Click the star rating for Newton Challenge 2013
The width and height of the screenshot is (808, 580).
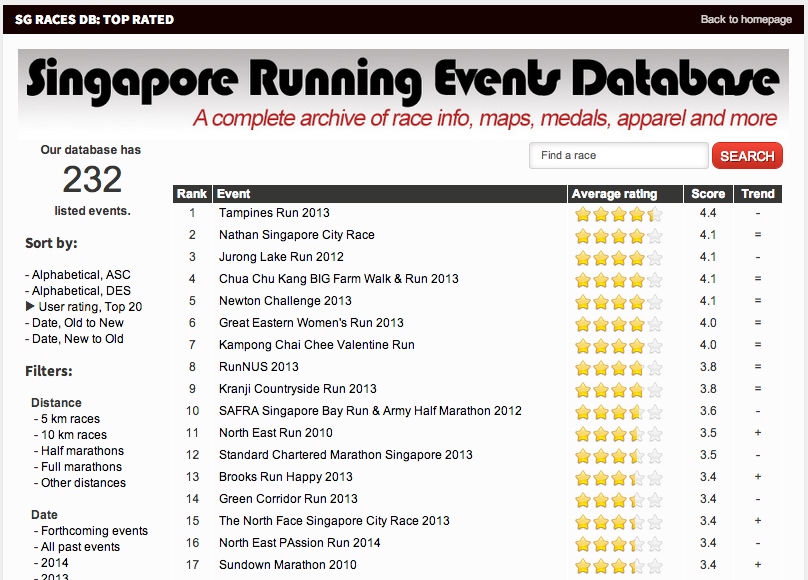click(x=618, y=302)
